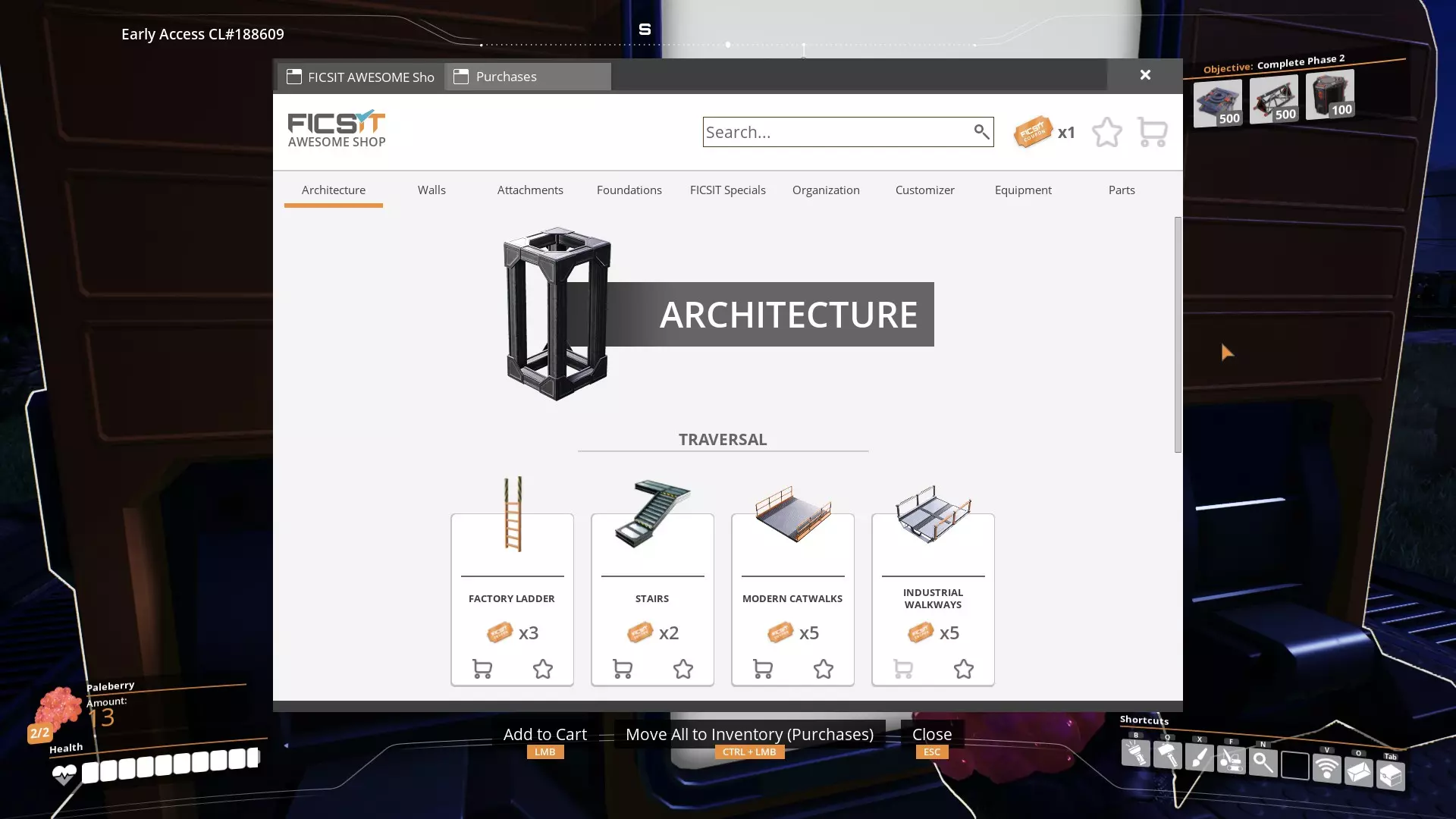Image resolution: width=1456 pixels, height=819 pixels.
Task: Click Move All to Inventory (Purchases)
Action: pyautogui.click(x=749, y=734)
